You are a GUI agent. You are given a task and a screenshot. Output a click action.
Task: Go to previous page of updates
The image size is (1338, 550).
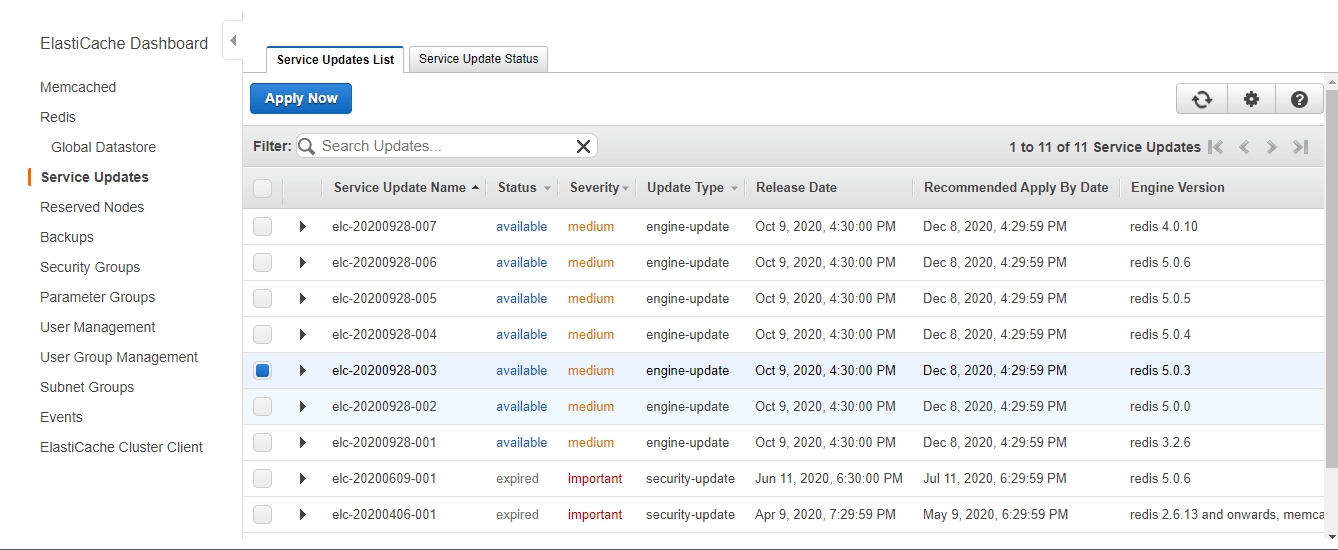pos(1244,147)
